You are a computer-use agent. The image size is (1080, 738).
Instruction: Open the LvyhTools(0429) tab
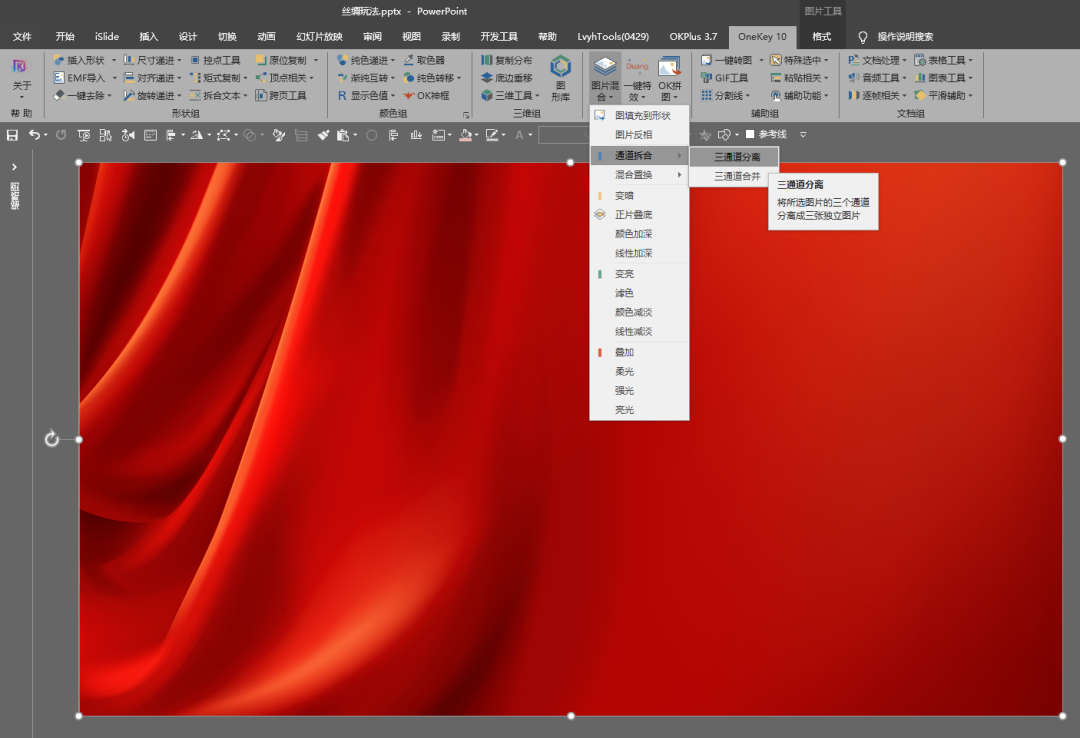612,37
